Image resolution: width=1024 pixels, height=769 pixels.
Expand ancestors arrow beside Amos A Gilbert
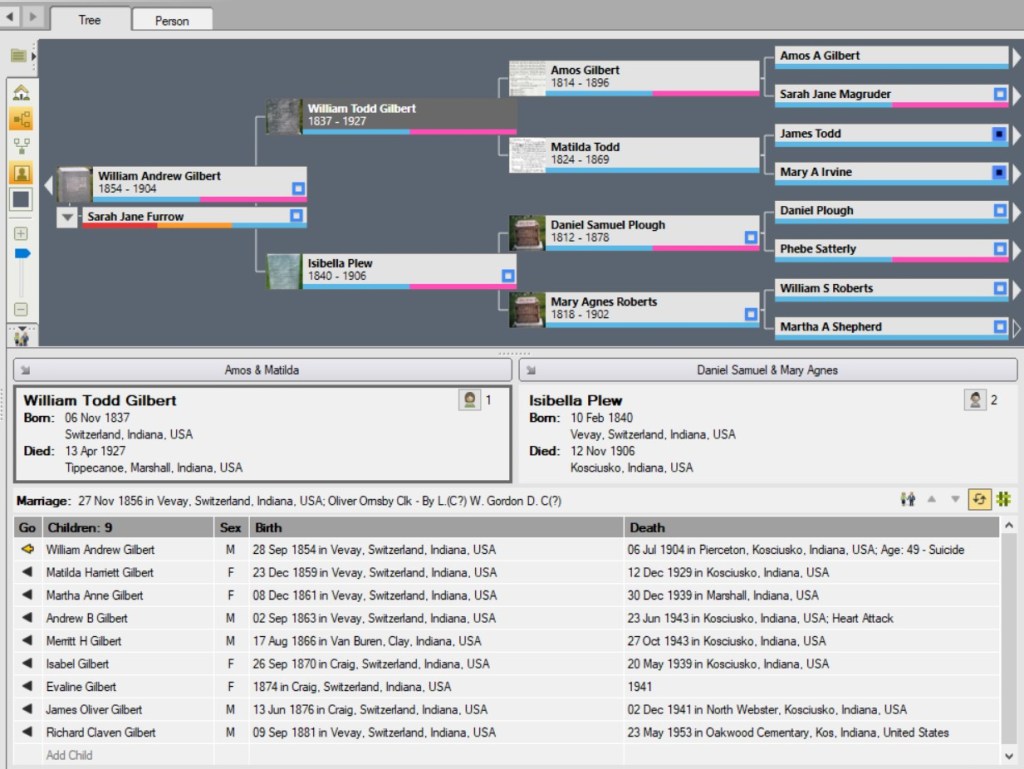[1017, 57]
